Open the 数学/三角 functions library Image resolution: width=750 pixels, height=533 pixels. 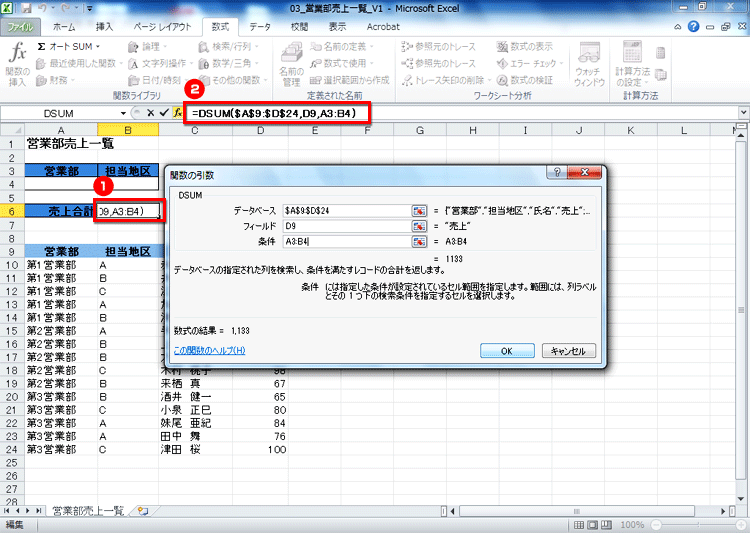pos(229,63)
